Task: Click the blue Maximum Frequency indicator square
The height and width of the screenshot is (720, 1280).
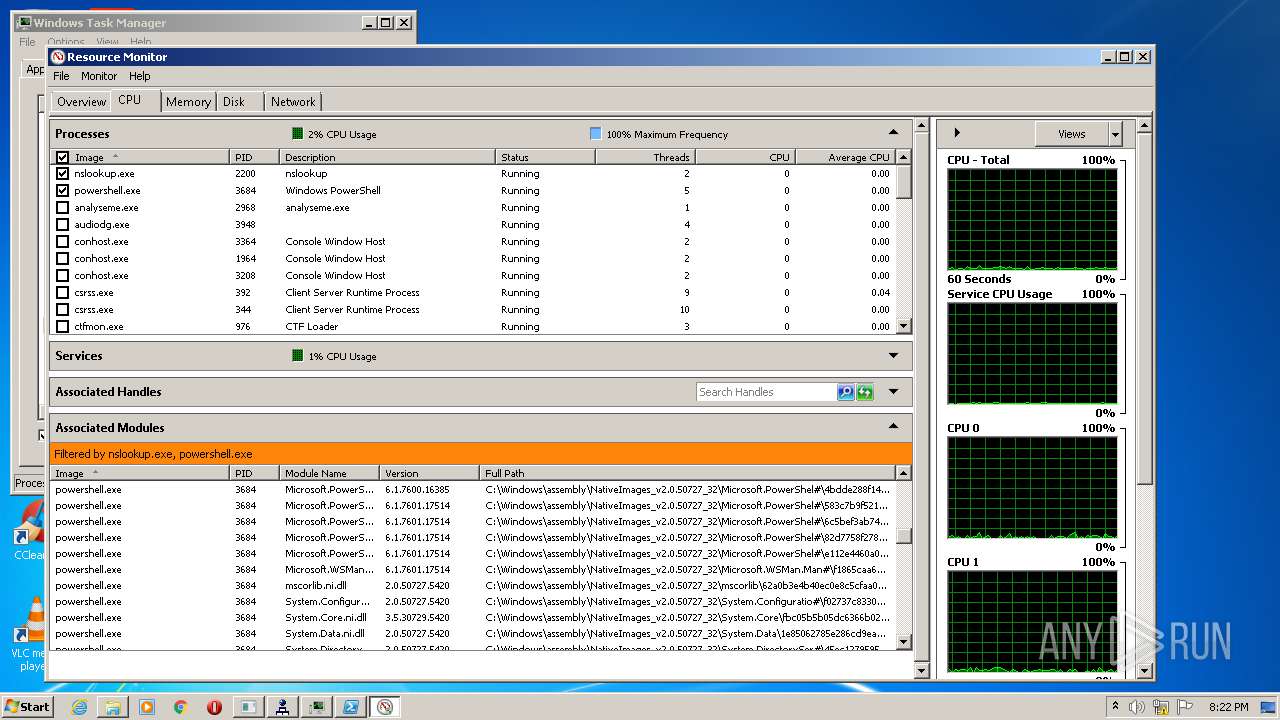Action: (x=596, y=133)
